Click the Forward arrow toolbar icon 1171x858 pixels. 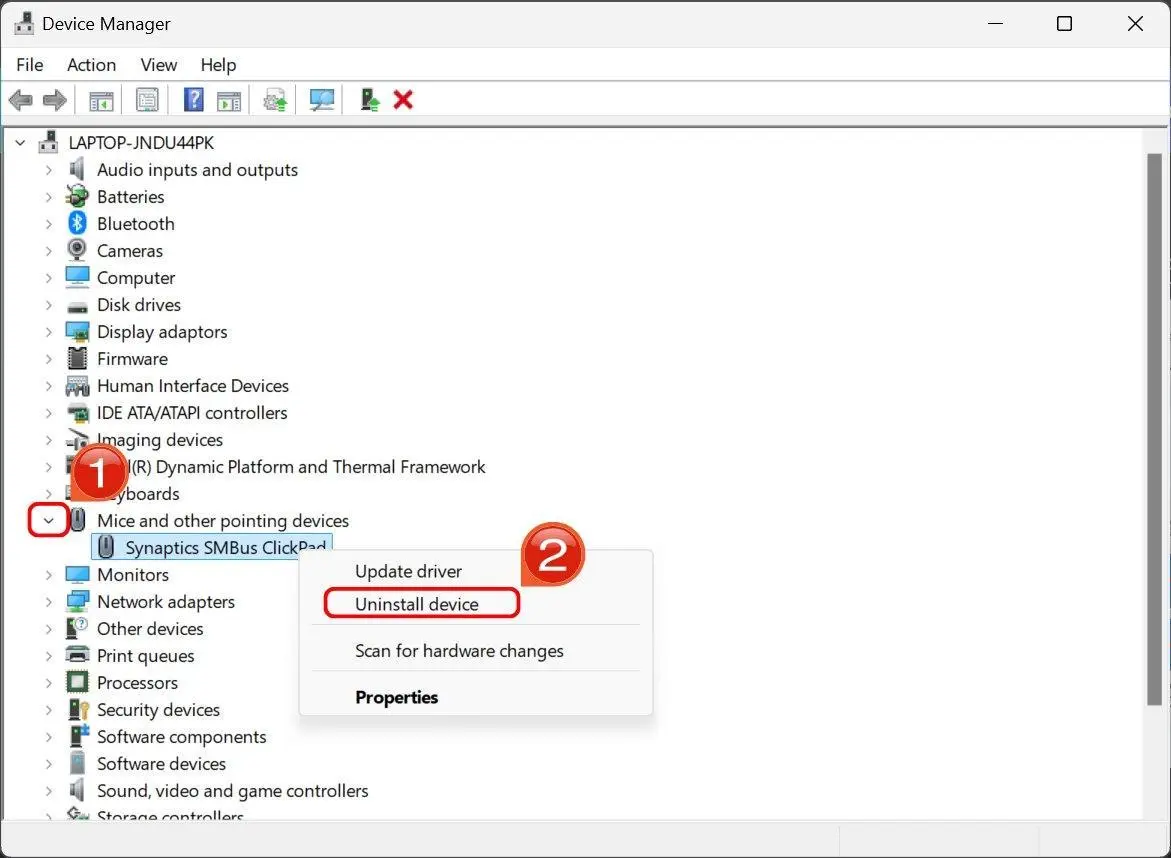[55, 100]
